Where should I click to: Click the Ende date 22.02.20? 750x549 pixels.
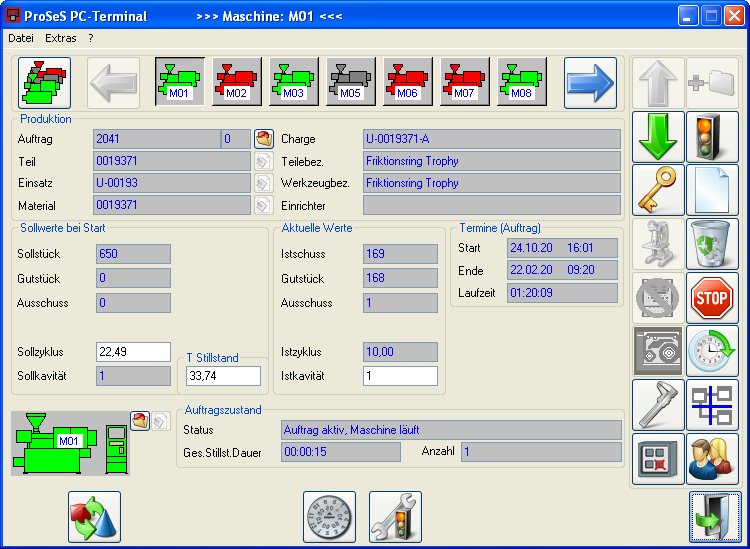(531, 270)
